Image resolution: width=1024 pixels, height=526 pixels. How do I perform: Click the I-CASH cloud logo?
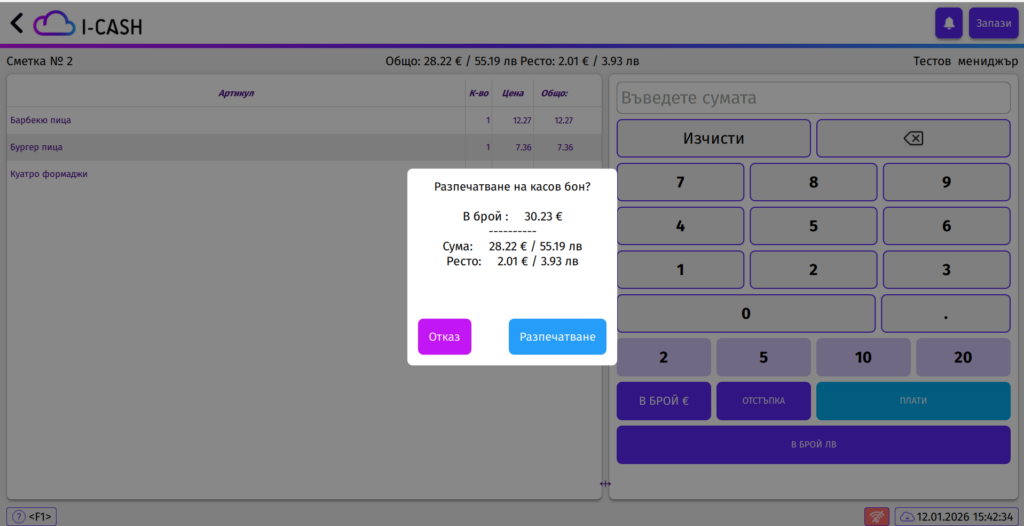88,24
